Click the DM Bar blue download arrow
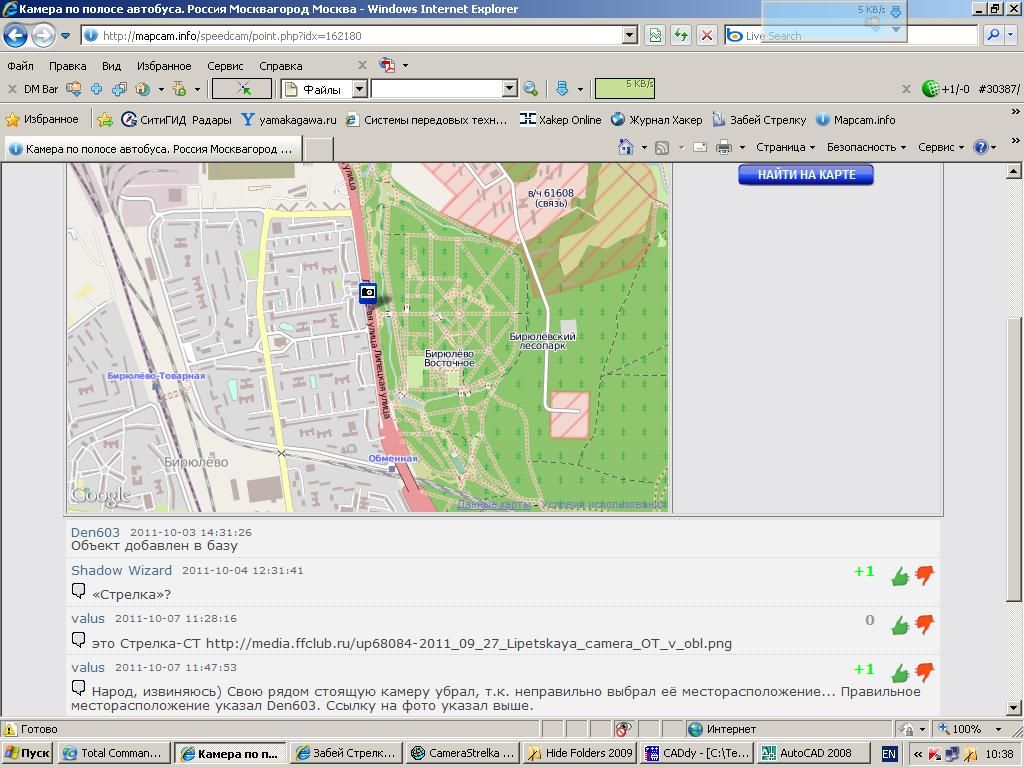Image resolution: width=1024 pixels, height=768 pixels. (x=562, y=89)
